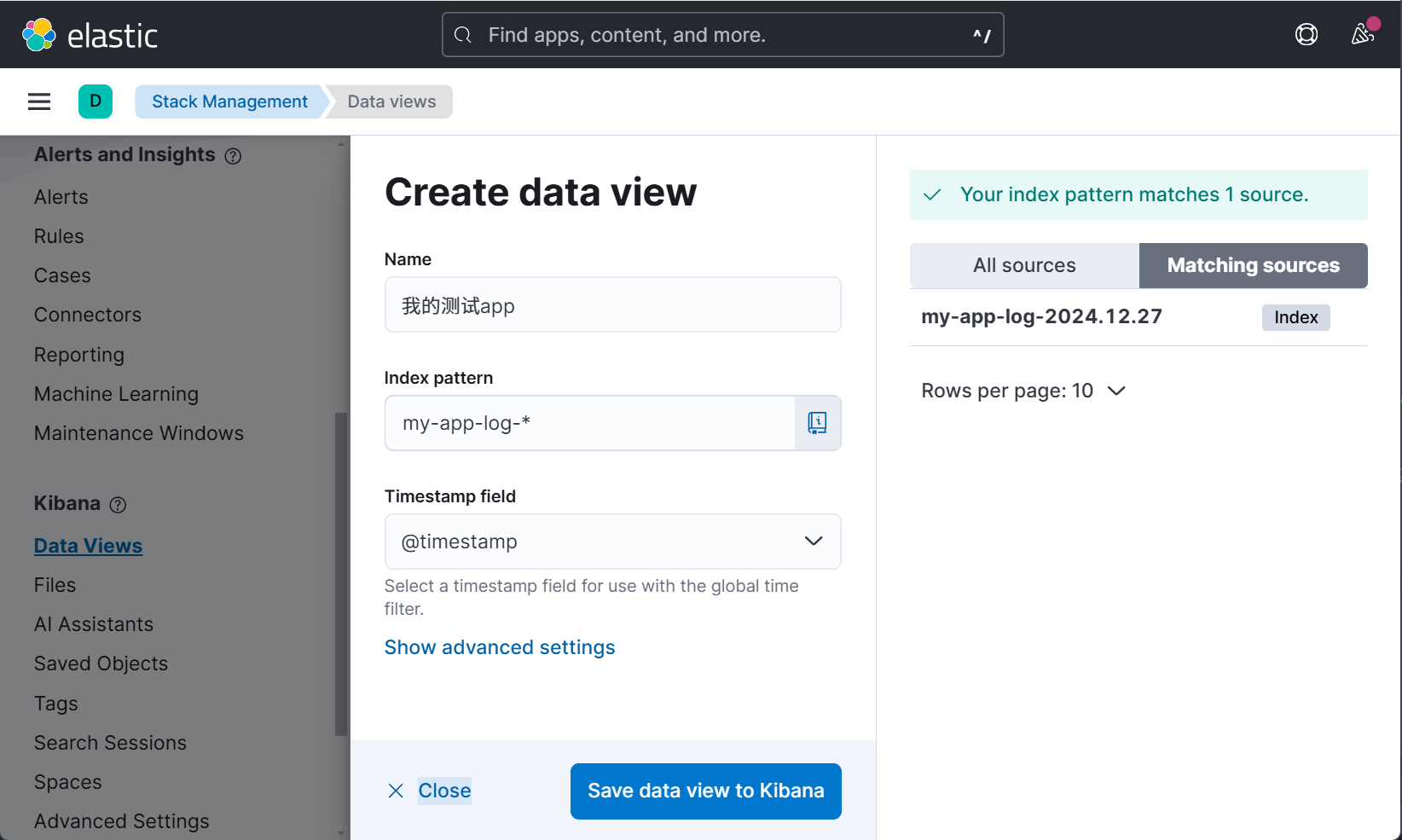Select the Matching sources toggle
Screen dimensions: 1402x840
(1253, 266)
